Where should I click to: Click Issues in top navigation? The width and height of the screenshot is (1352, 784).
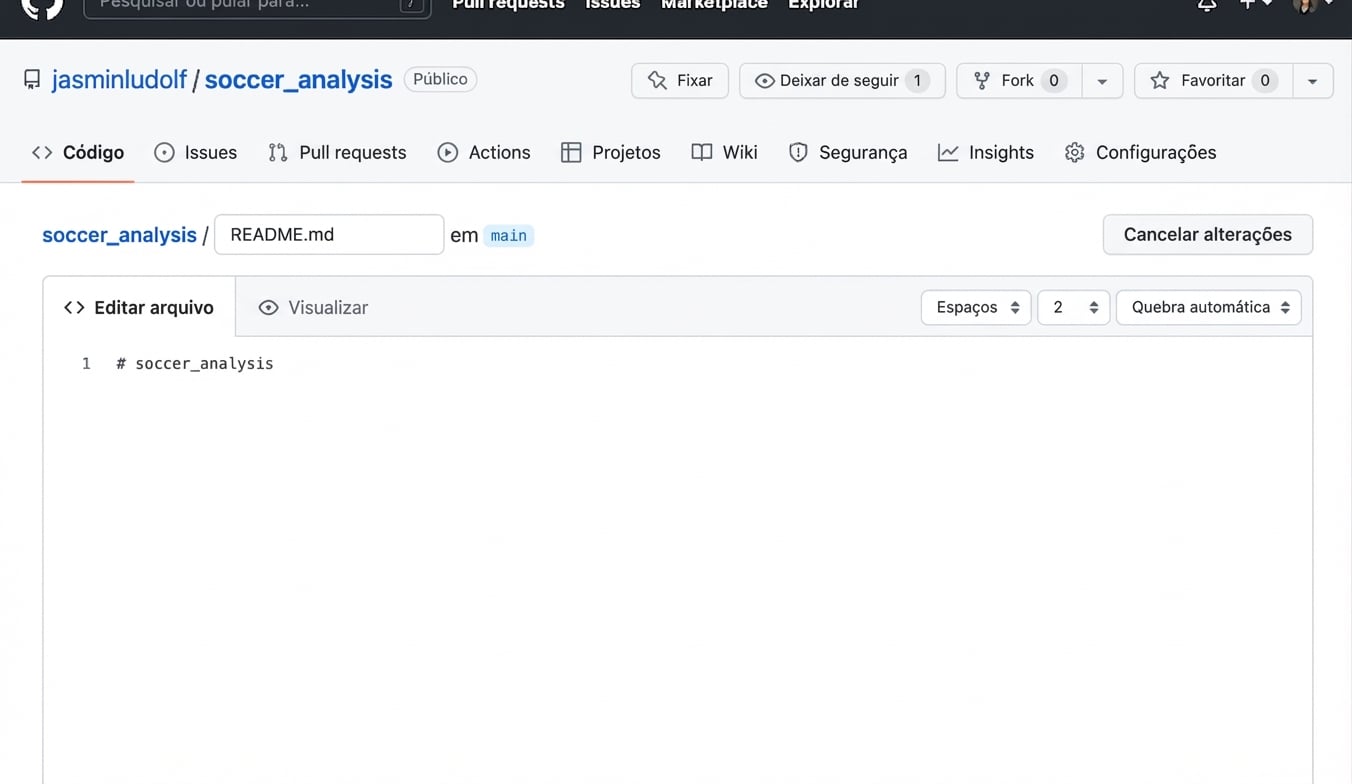(612, 5)
